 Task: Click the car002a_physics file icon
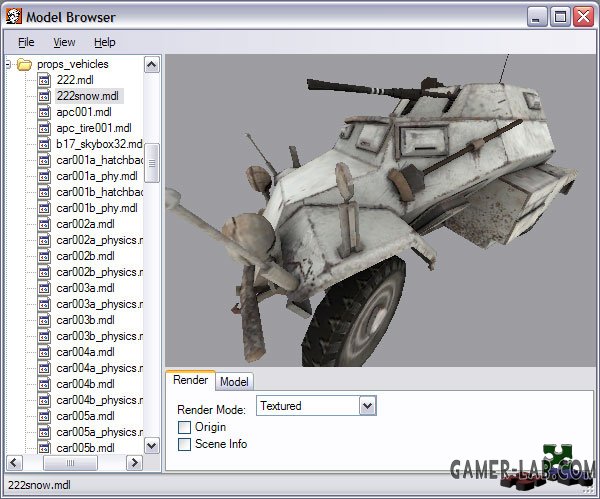coord(44,240)
